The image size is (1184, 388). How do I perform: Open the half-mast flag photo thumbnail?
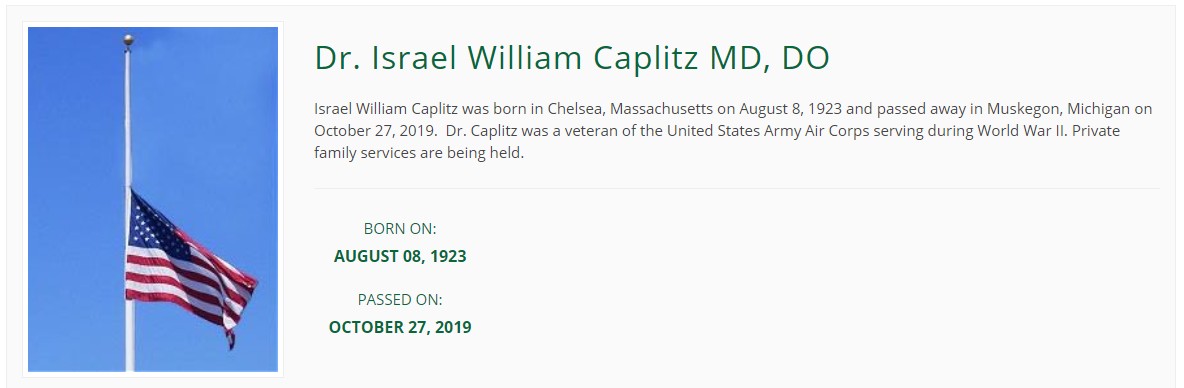(x=153, y=199)
